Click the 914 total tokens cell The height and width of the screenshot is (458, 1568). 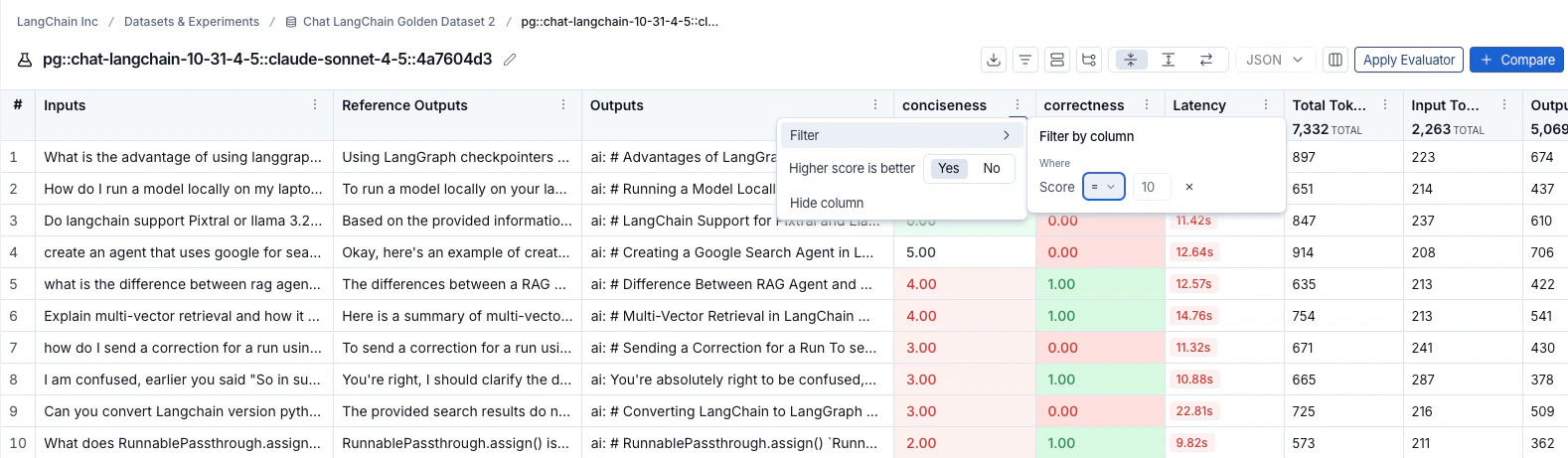[x=1343, y=252]
